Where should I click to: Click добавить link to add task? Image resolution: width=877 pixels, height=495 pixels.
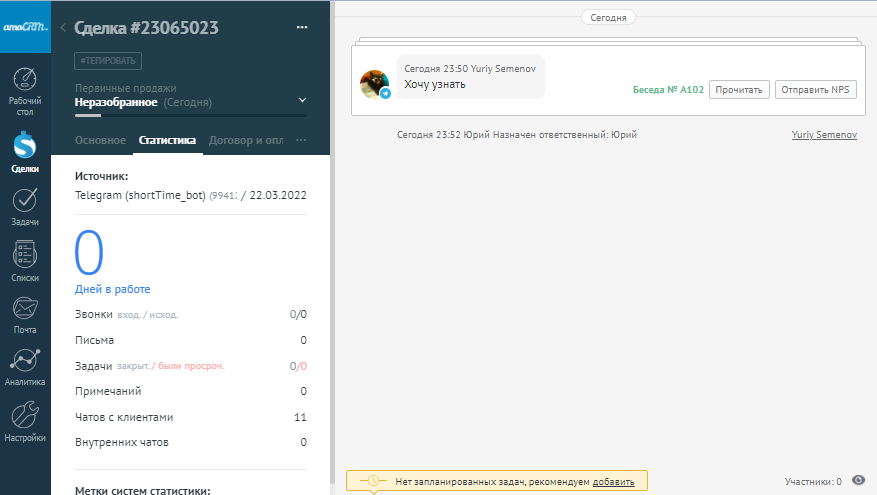click(x=613, y=482)
